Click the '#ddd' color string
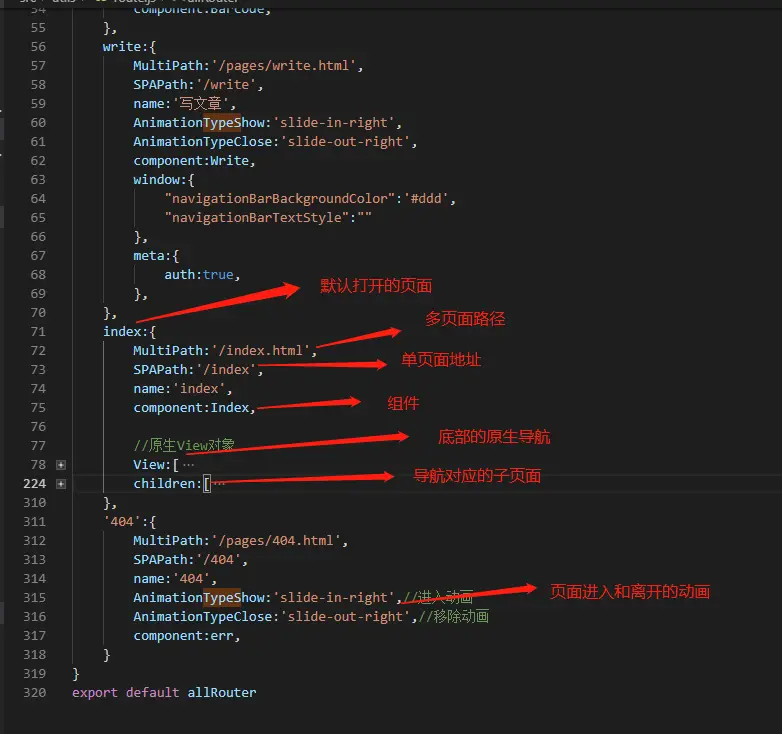This screenshot has height=734, width=782. point(426,198)
